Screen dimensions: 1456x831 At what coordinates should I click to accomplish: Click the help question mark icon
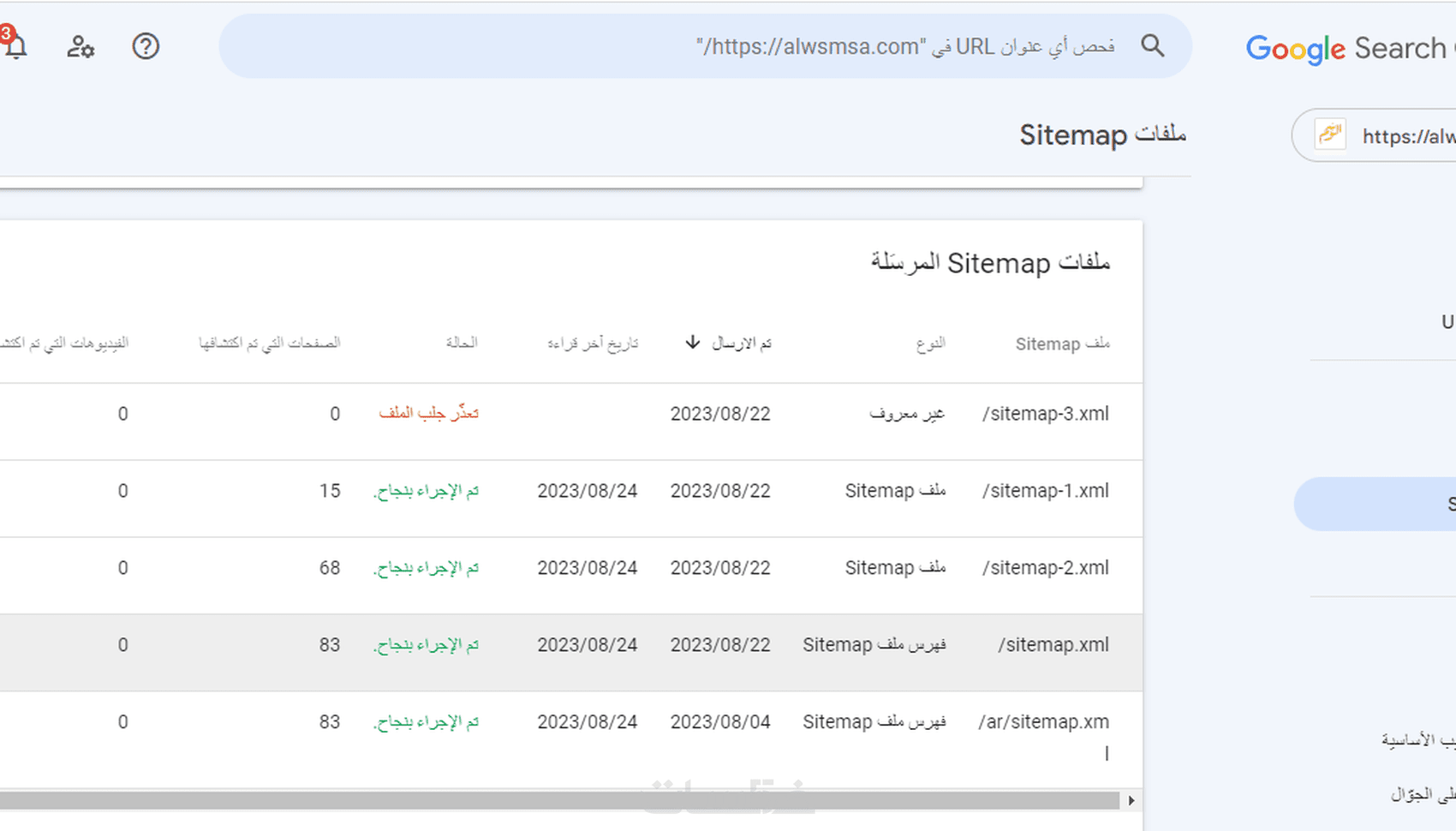[146, 46]
